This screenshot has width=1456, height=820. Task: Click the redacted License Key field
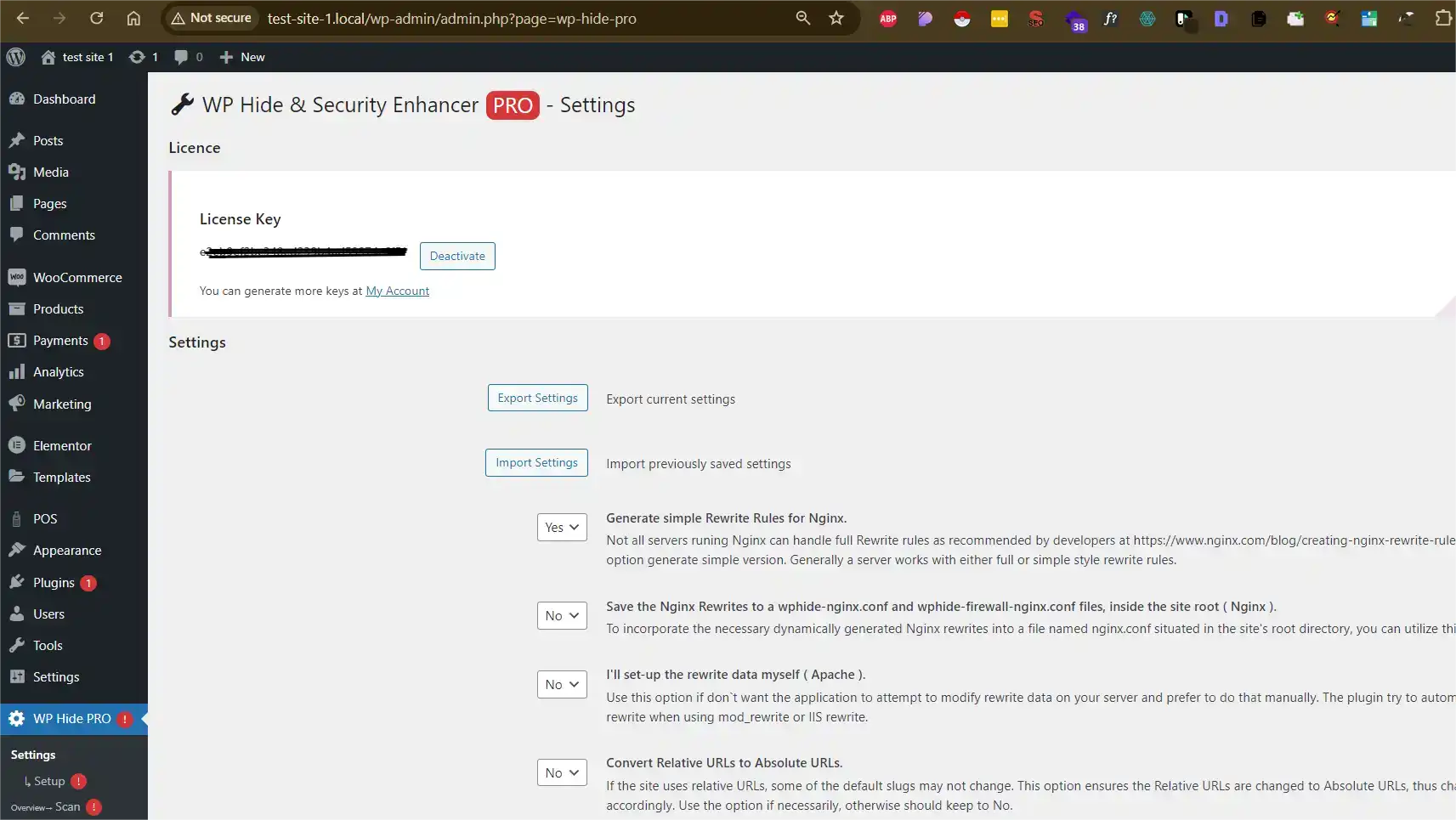[x=303, y=252]
